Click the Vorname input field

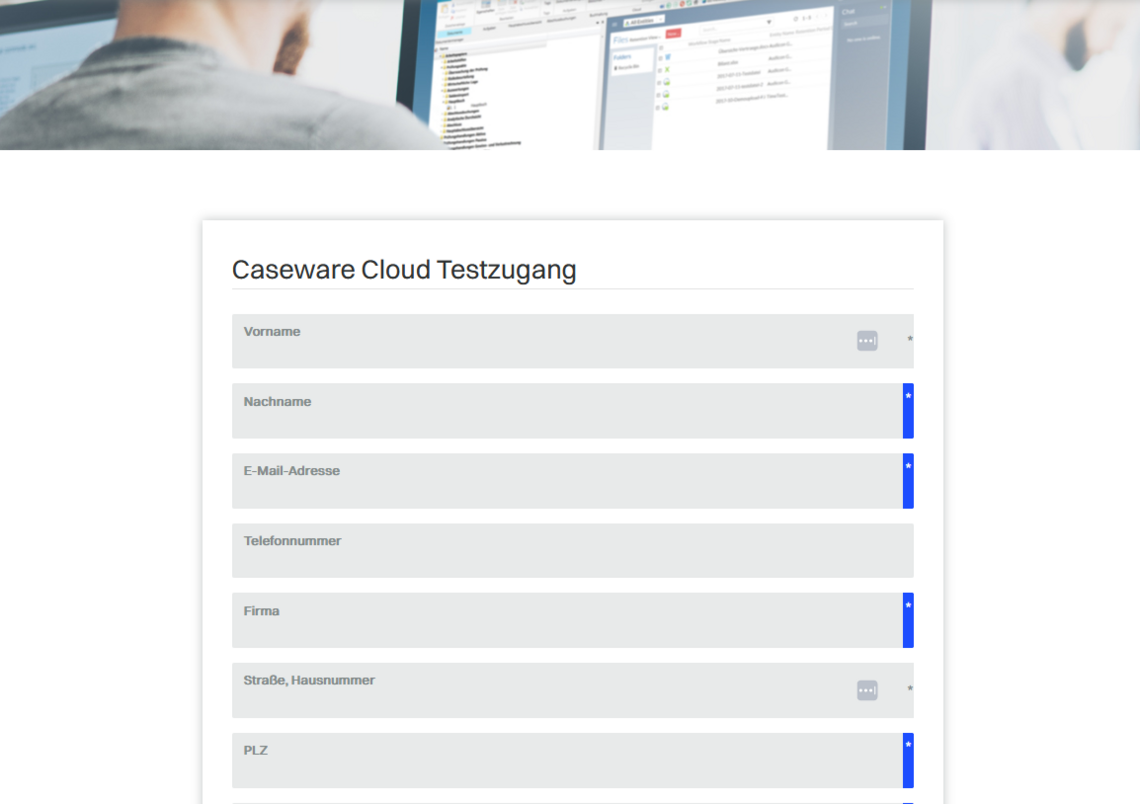click(572, 341)
